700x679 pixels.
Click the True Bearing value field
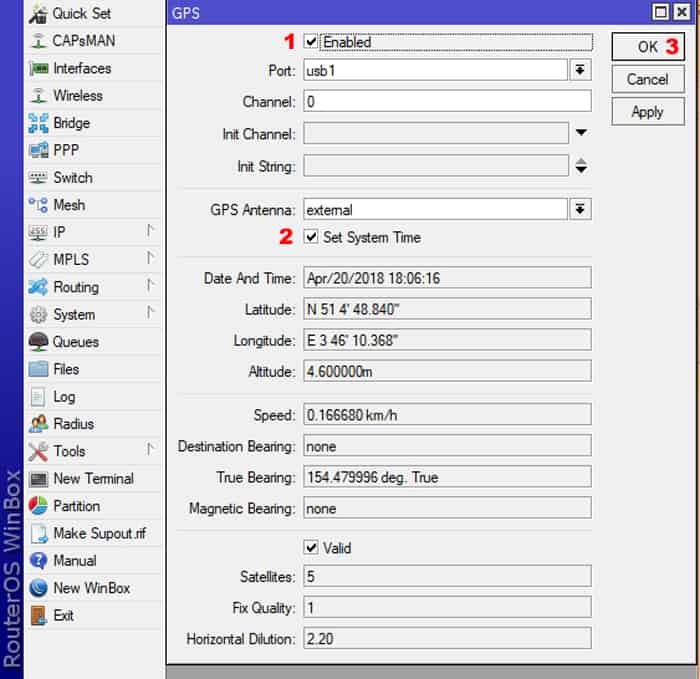click(447, 477)
